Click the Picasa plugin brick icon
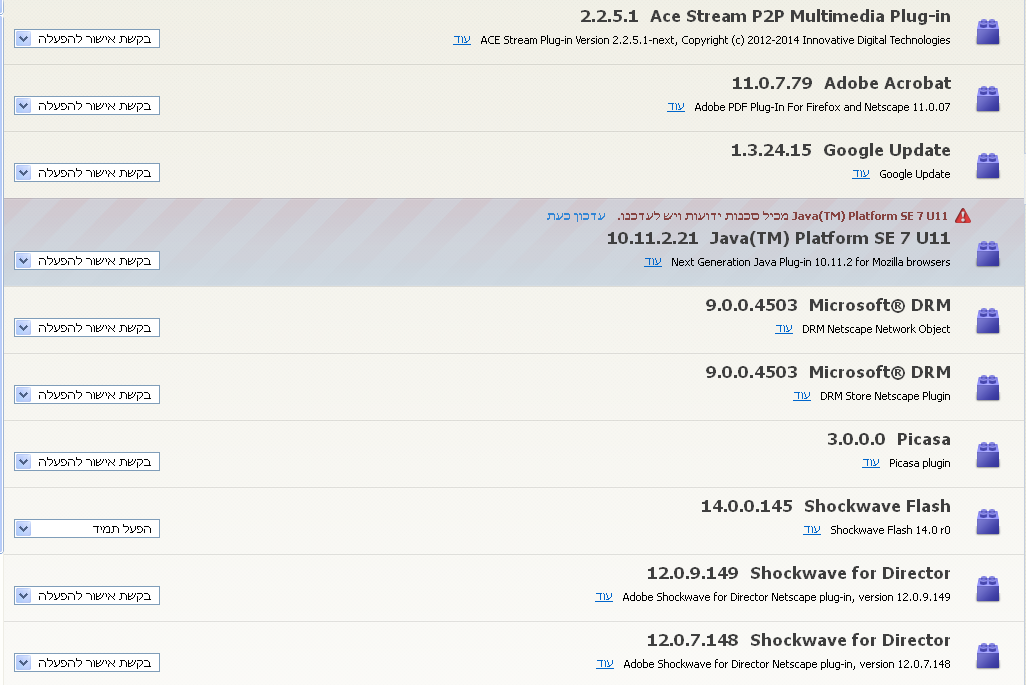The width and height of the screenshot is (1026, 685). pos(987,455)
